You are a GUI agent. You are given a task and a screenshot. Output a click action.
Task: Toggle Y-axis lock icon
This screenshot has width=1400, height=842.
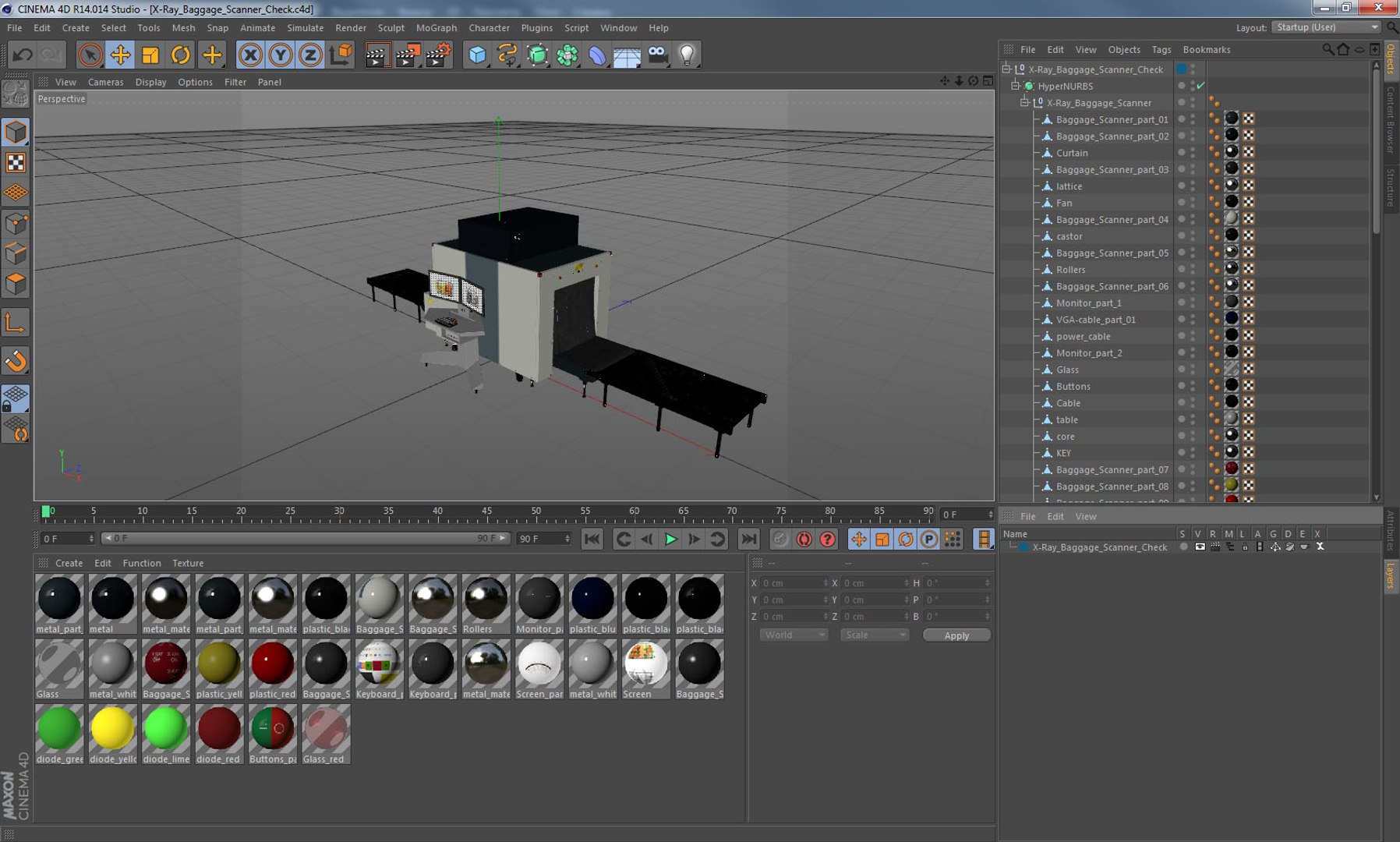[281, 55]
